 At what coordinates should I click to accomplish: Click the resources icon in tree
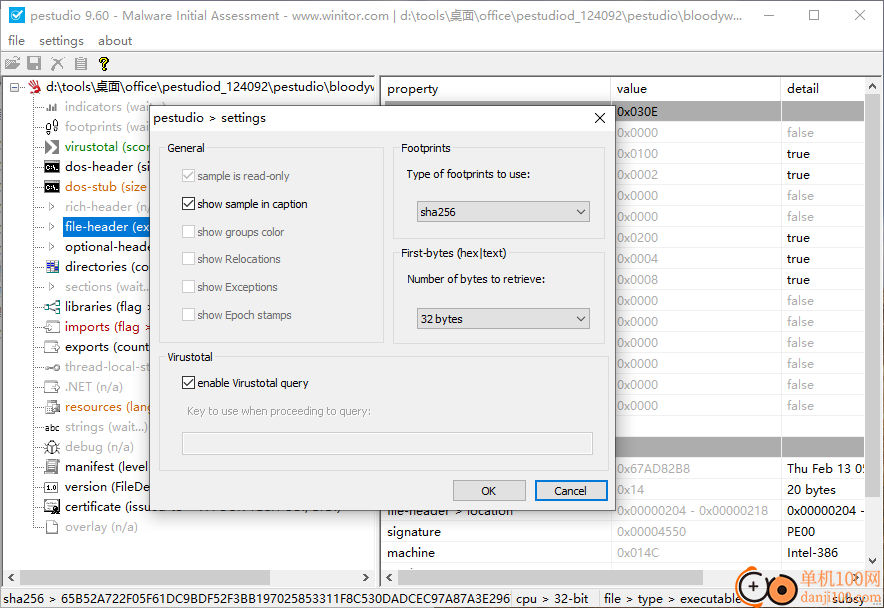pos(52,407)
